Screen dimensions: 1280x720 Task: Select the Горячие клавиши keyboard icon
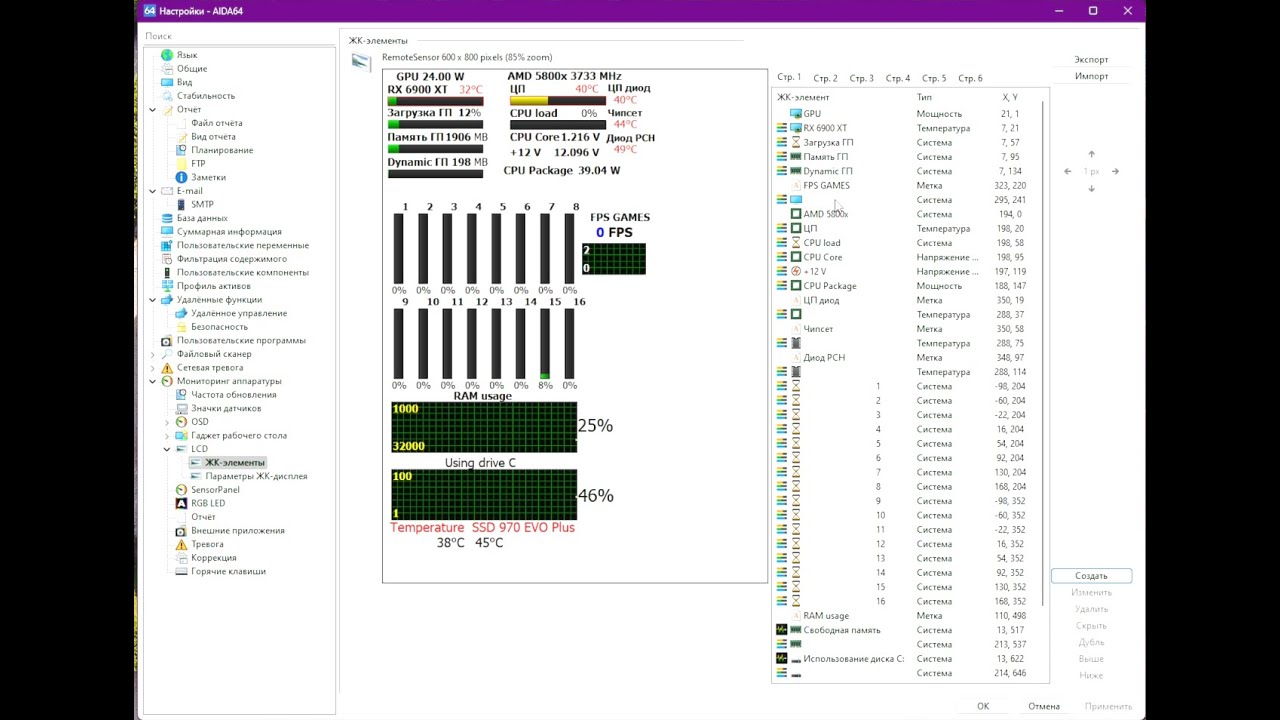click(181, 571)
